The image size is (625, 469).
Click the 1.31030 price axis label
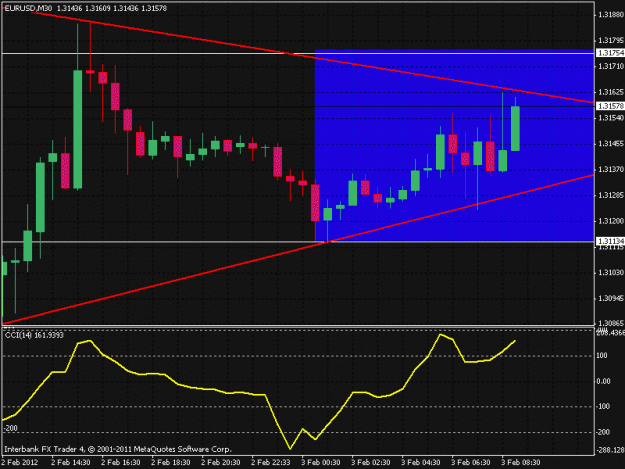611,273
